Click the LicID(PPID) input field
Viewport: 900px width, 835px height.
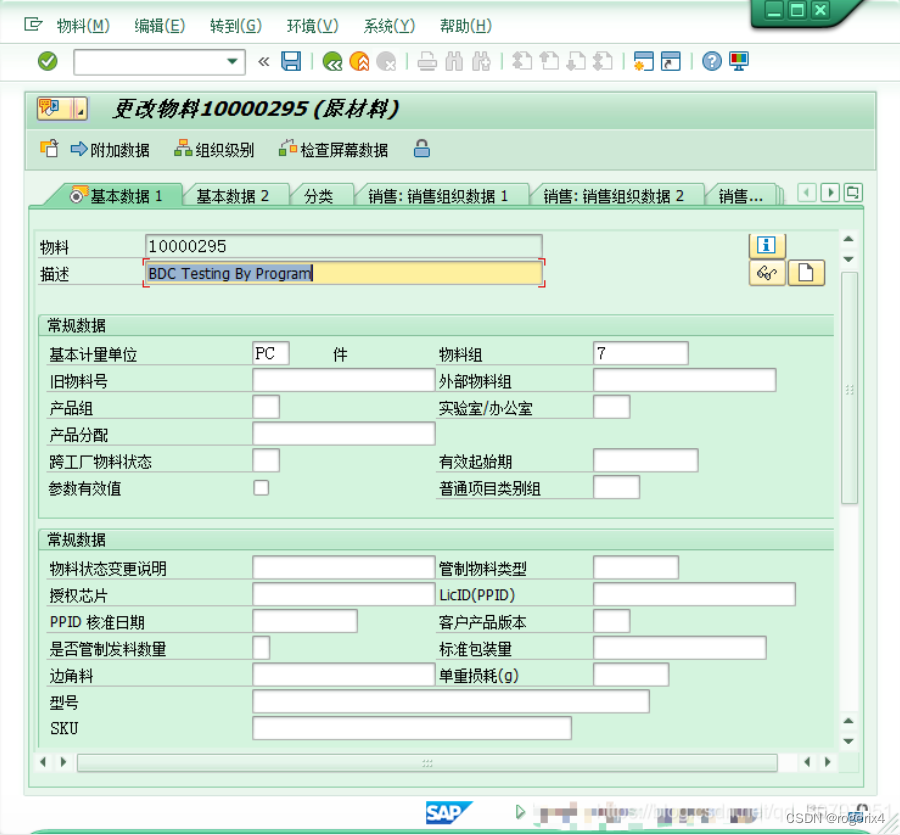694,594
